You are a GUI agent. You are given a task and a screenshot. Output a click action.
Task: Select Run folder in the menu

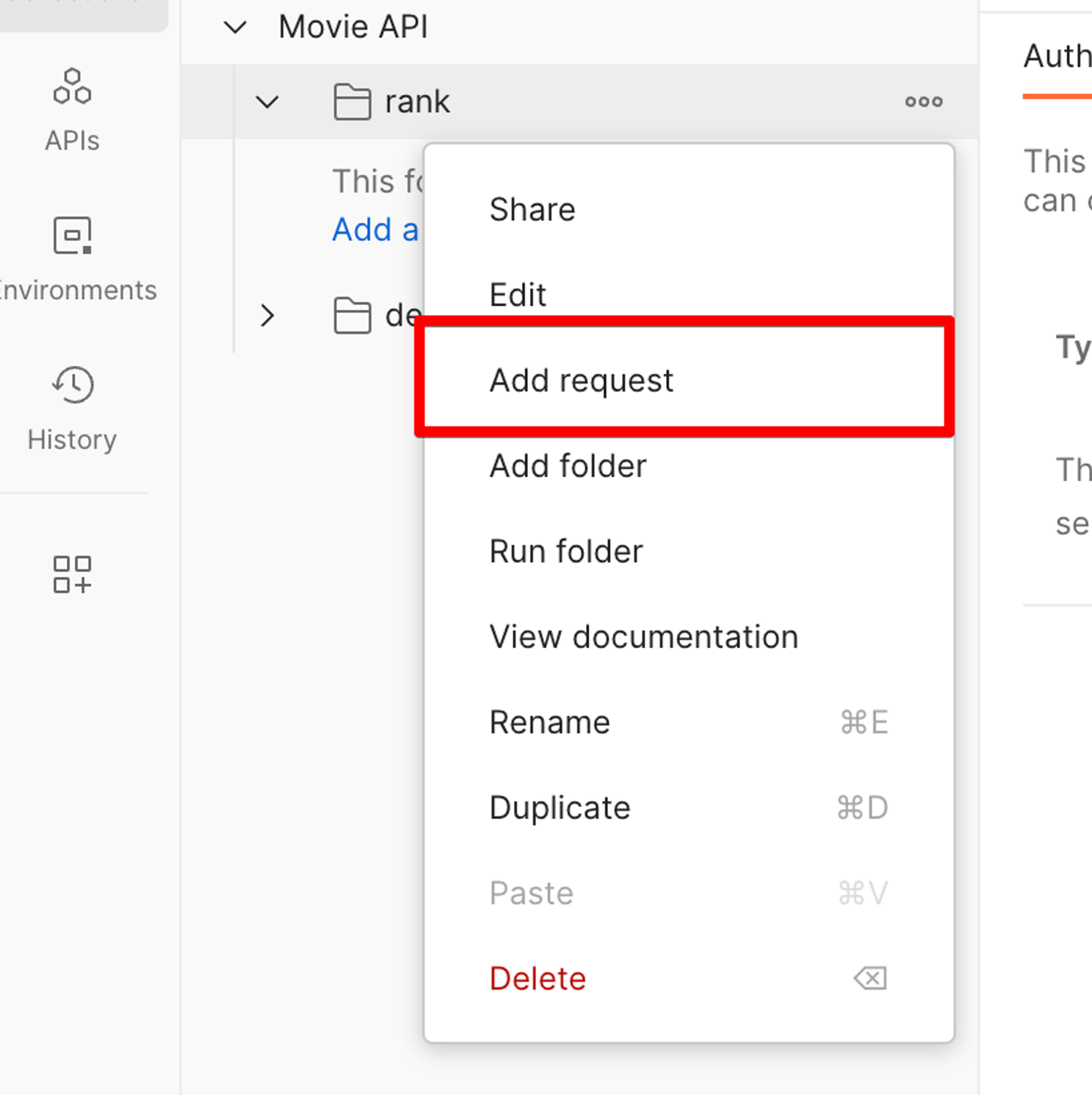(x=566, y=552)
